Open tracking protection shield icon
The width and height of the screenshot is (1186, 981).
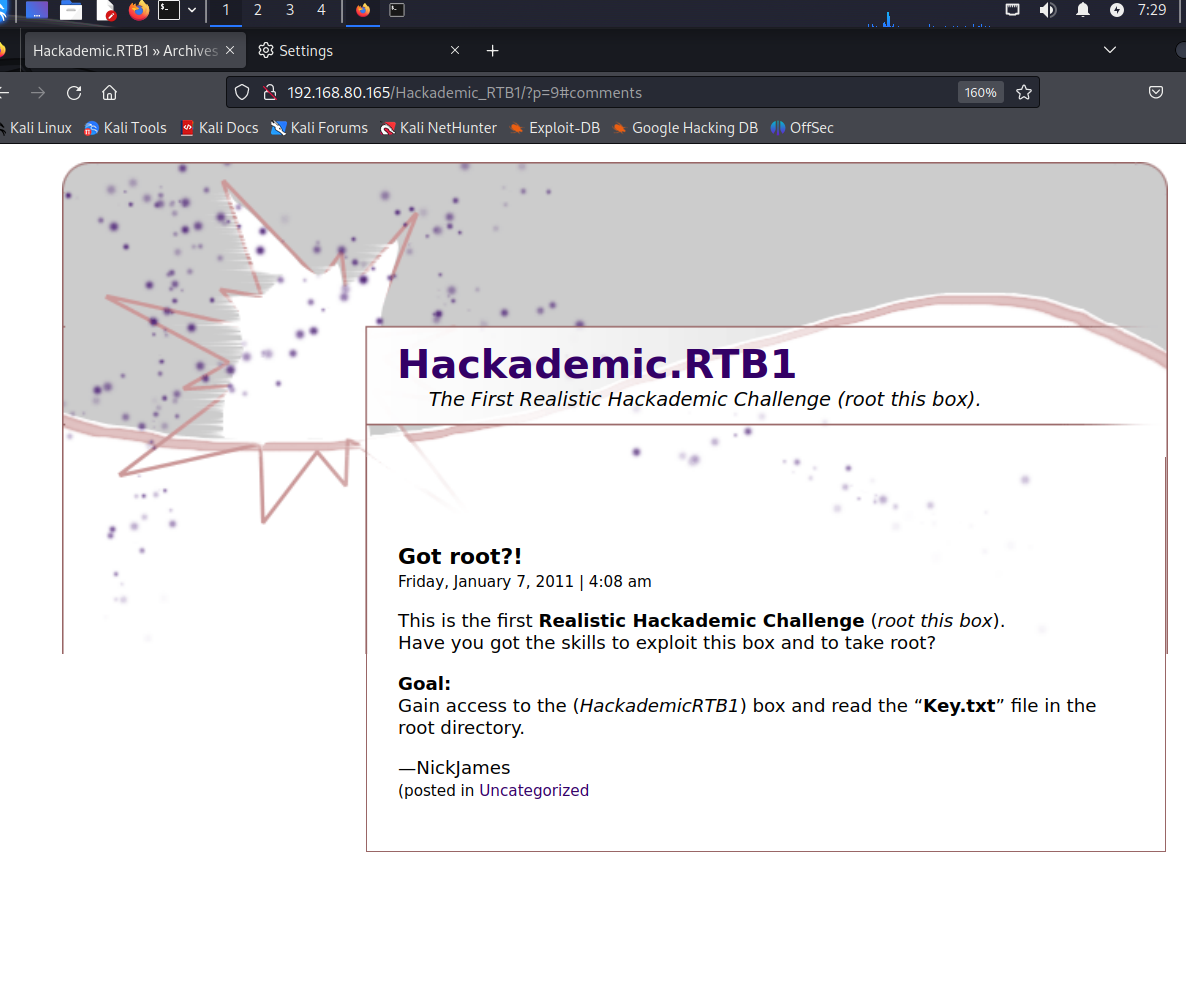pyautogui.click(x=242, y=92)
